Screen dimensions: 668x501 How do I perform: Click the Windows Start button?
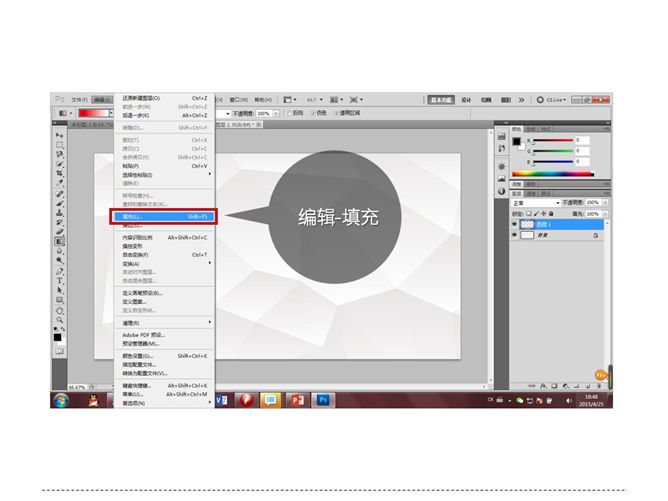point(60,399)
